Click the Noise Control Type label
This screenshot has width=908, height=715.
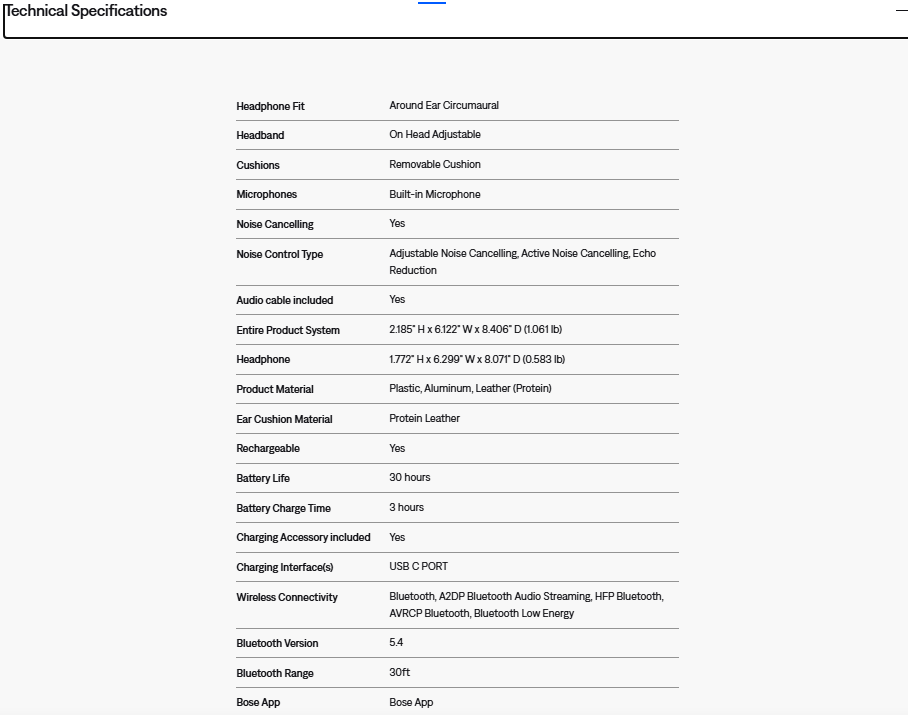coord(279,254)
